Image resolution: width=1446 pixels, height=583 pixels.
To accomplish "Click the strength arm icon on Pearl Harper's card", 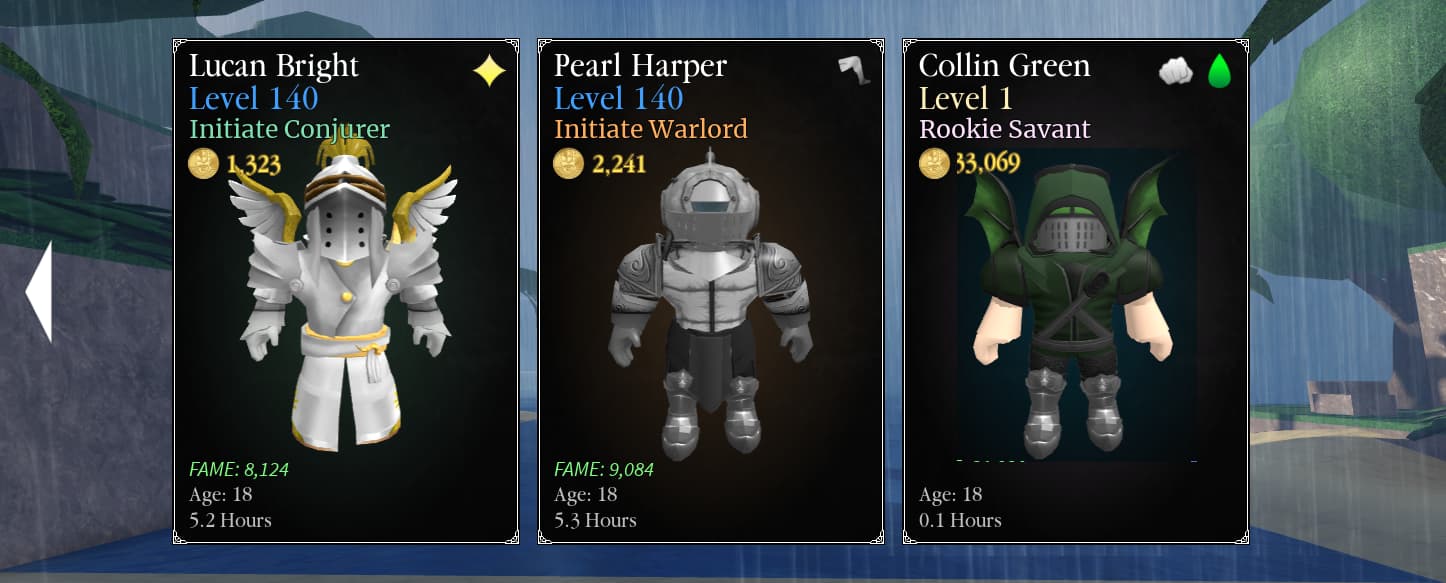I will point(854,70).
